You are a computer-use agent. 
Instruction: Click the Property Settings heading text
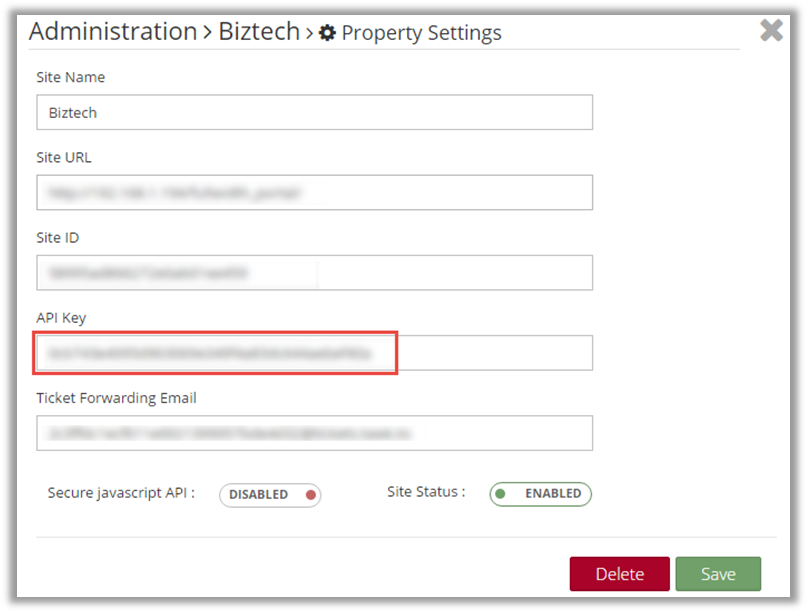click(421, 33)
